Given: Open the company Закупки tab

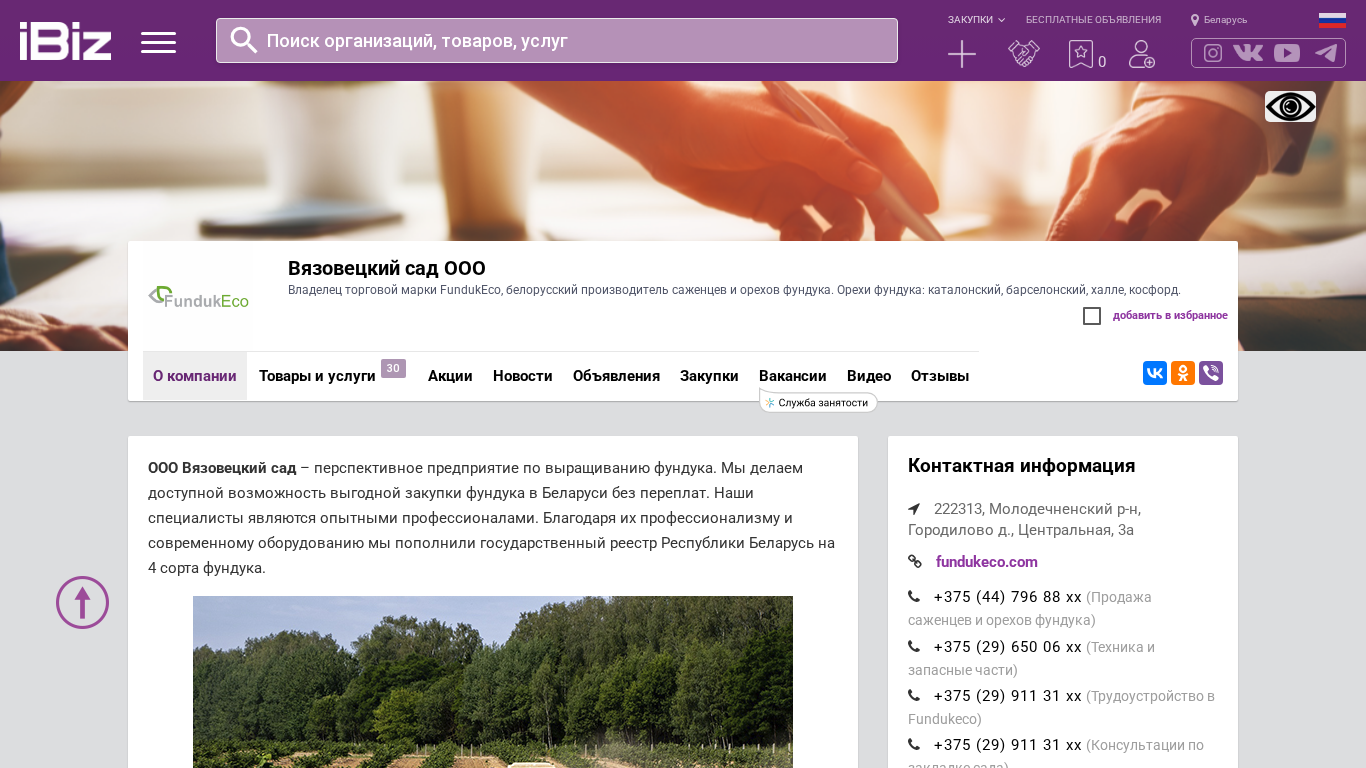Looking at the screenshot, I should click(x=709, y=376).
